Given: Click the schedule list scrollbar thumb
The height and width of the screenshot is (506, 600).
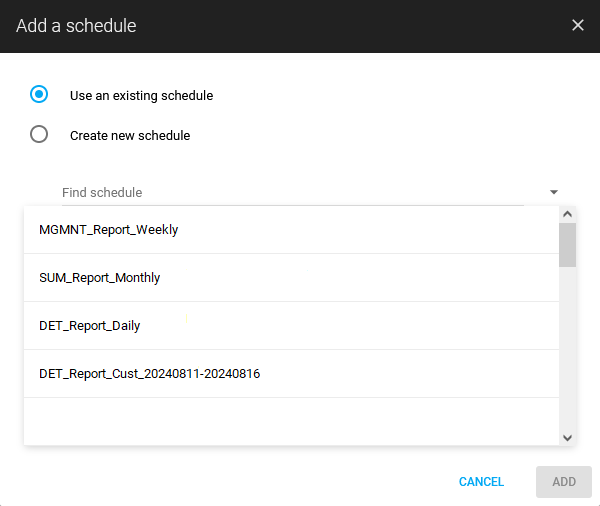Looking at the screenshot, I should point(567,245).
